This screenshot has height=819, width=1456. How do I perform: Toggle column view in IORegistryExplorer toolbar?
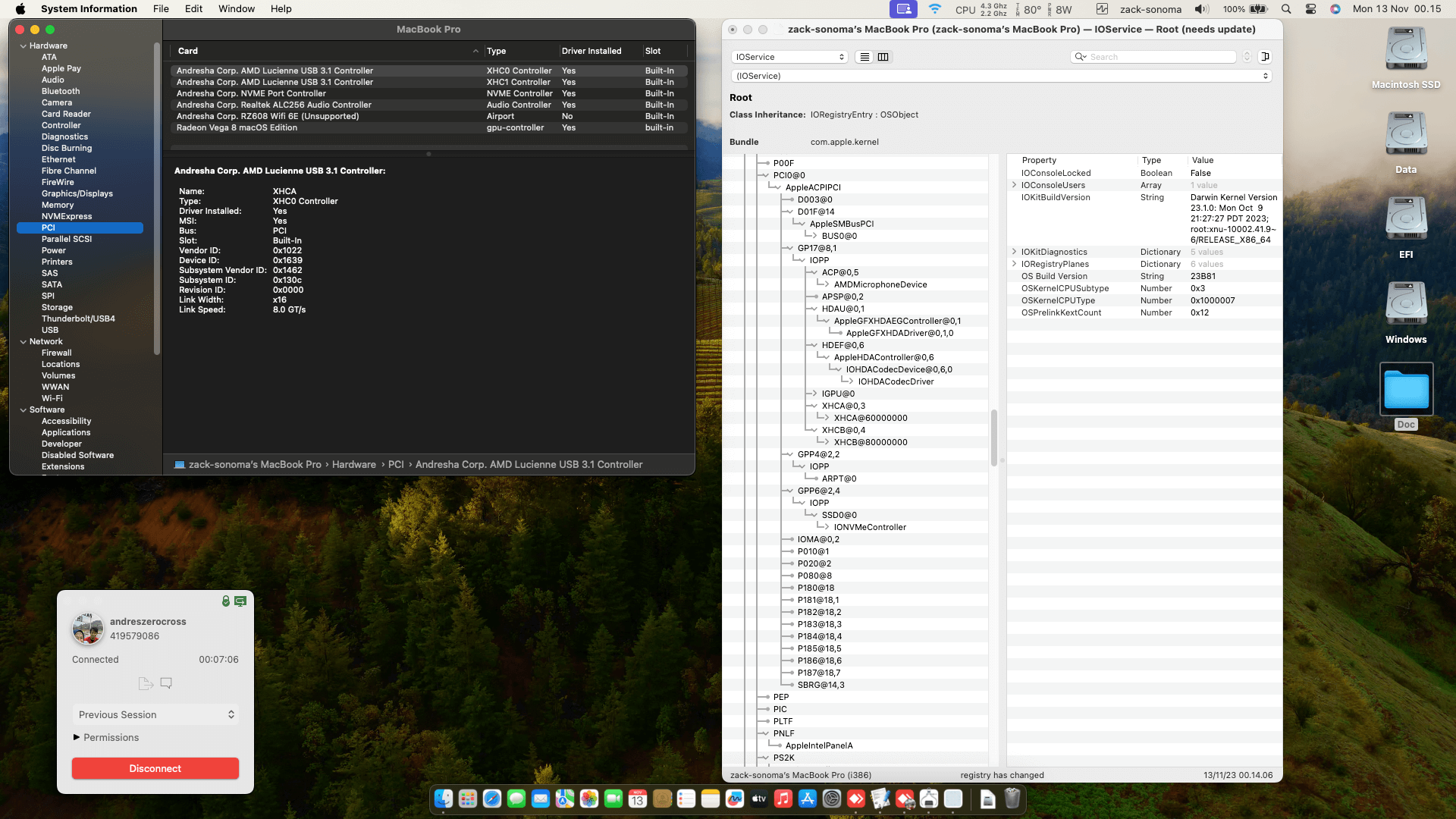point(883,57)
